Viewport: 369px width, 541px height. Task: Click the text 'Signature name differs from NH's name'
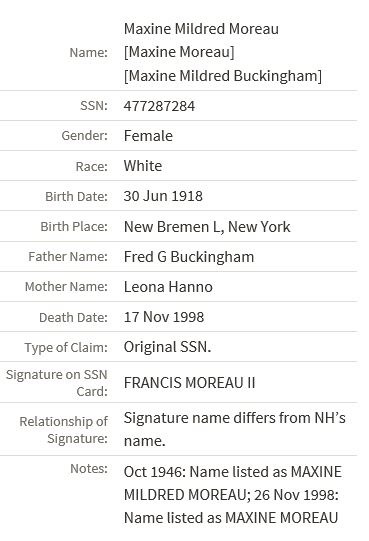[x=235, y=429]
